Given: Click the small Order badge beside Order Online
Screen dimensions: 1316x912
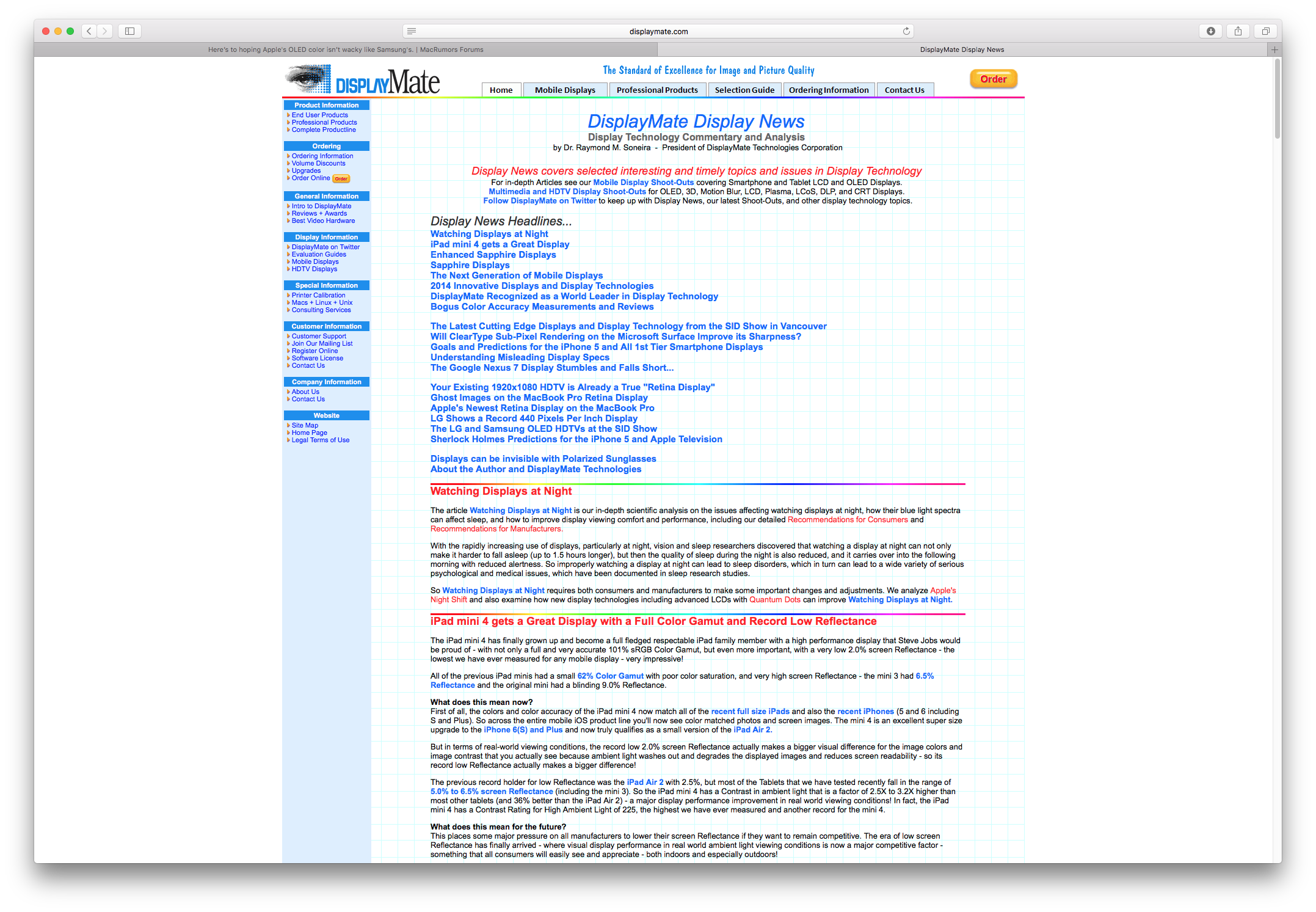Looking at the screenshot, I should (341, 179).
